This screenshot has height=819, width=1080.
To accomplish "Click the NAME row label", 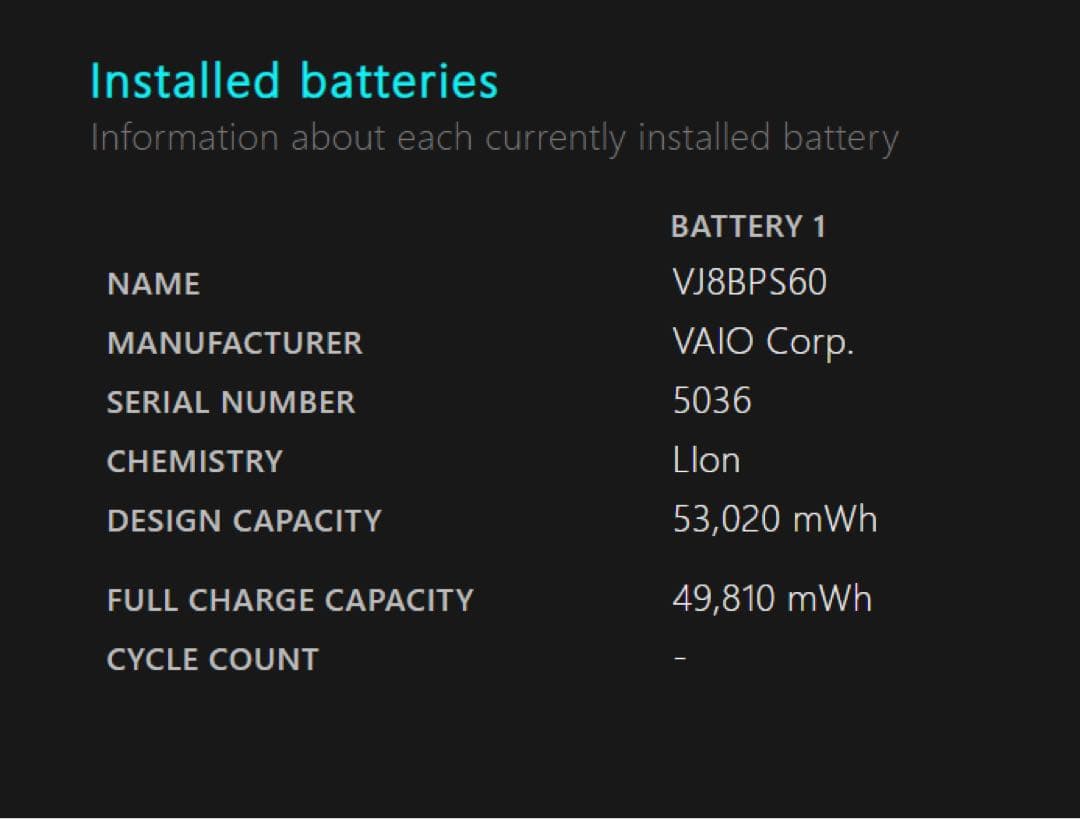I will (x=154, y=285).
